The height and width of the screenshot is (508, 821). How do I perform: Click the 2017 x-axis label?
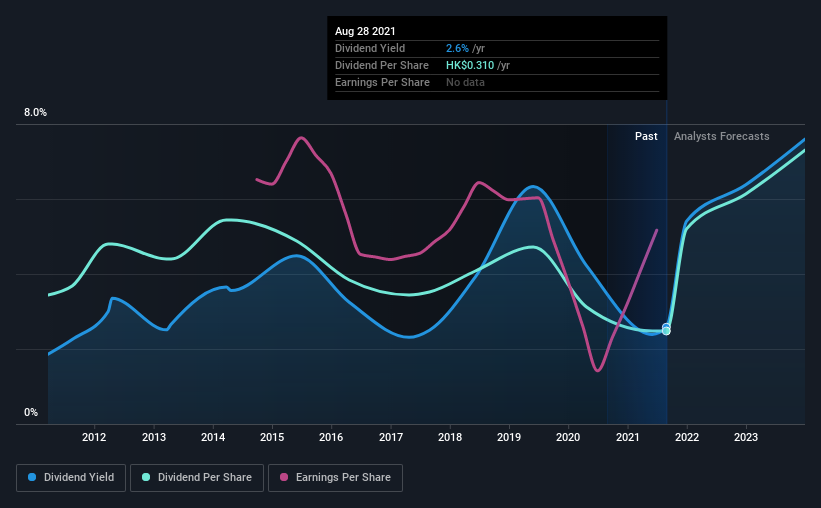(391, 437)
